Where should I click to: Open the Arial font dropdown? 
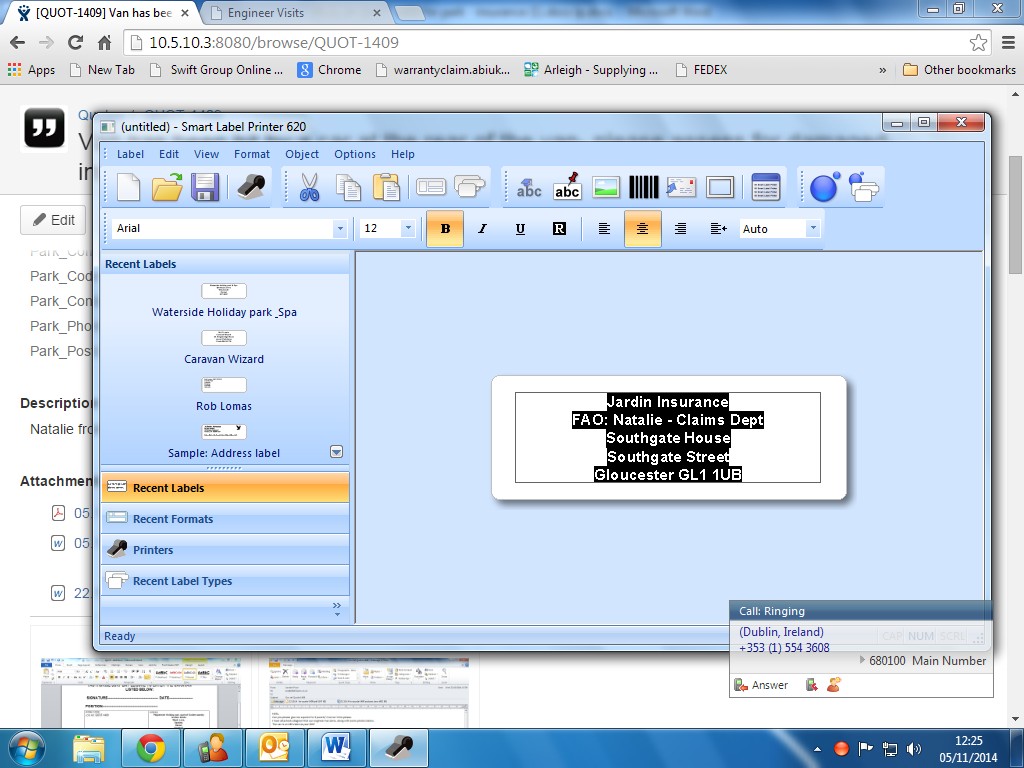click(340, 229)
